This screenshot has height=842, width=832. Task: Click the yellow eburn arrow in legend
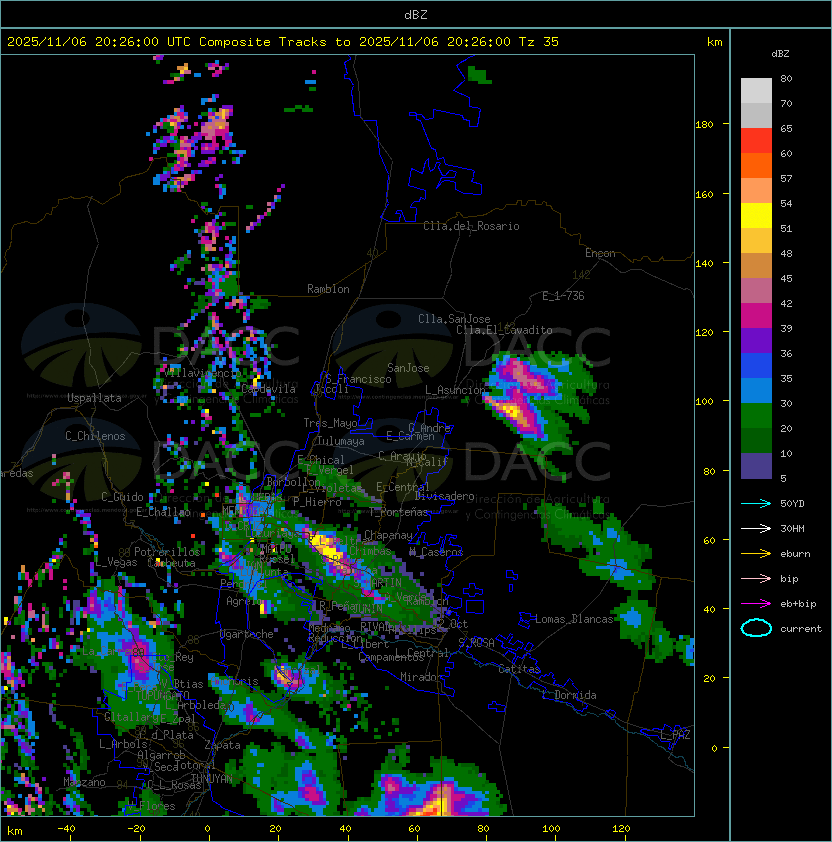click(756, 554)
